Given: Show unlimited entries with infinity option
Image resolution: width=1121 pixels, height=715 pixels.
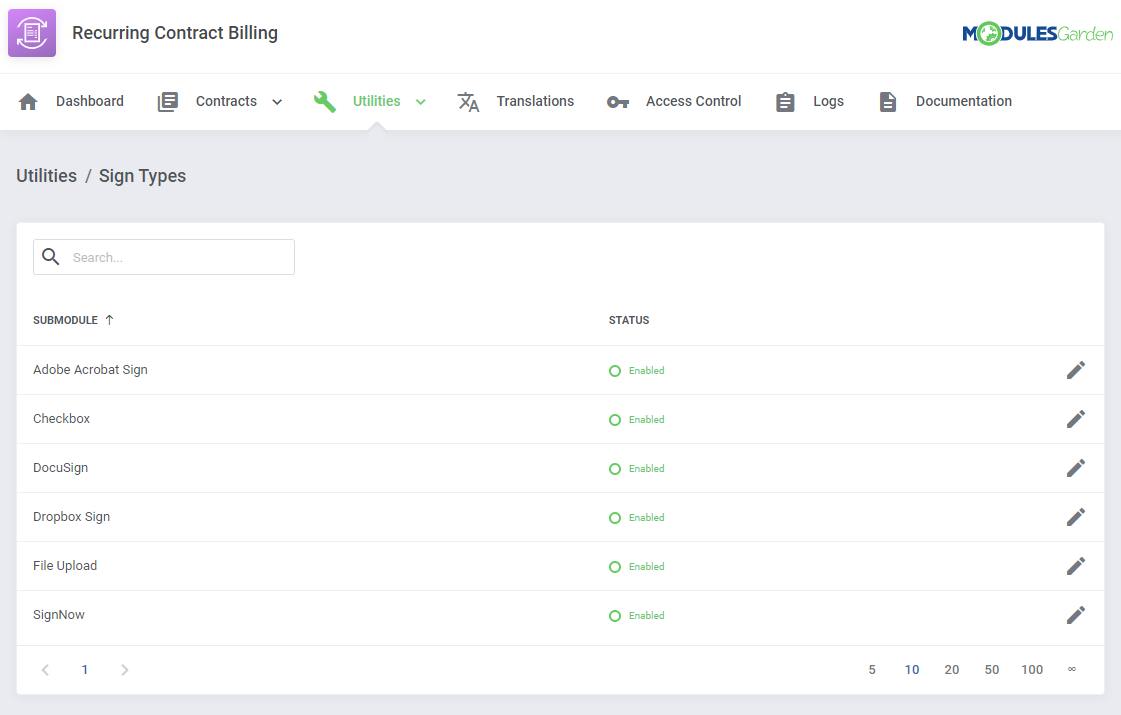Looking at the screenshot, I should click(x=1072, y=669).
